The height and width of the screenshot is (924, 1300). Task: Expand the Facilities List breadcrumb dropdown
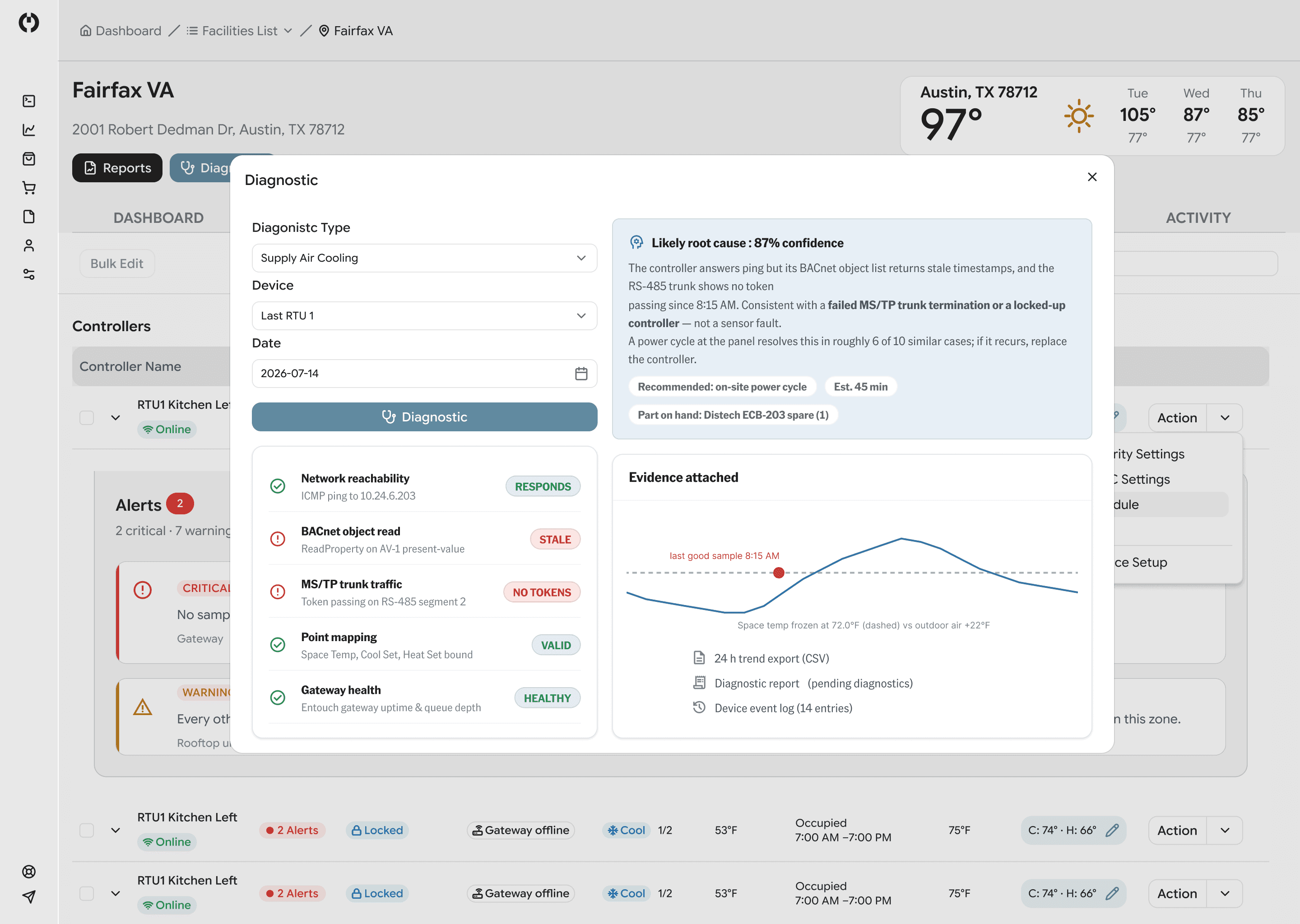[288, 31]
